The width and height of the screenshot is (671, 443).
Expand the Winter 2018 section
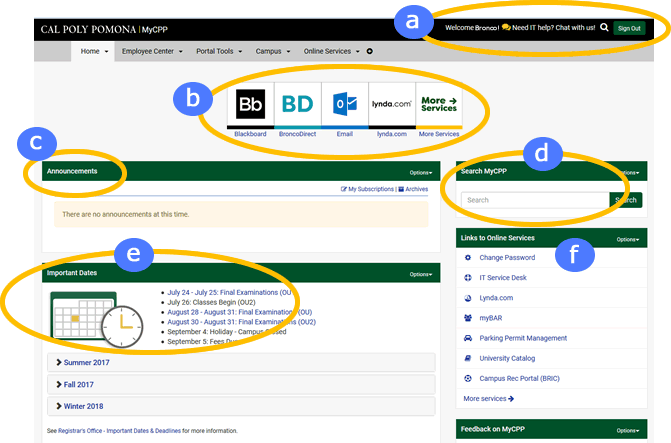241,406
